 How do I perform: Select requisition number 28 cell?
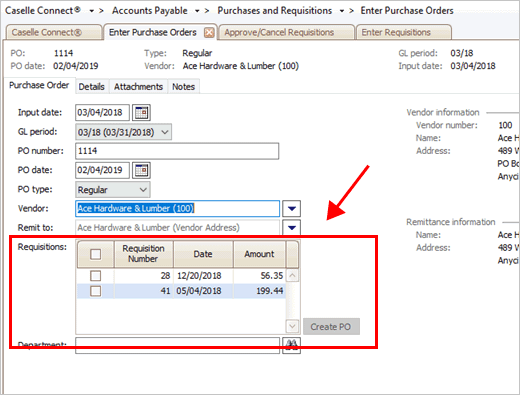pyautogui.click(x=144, y=276)
